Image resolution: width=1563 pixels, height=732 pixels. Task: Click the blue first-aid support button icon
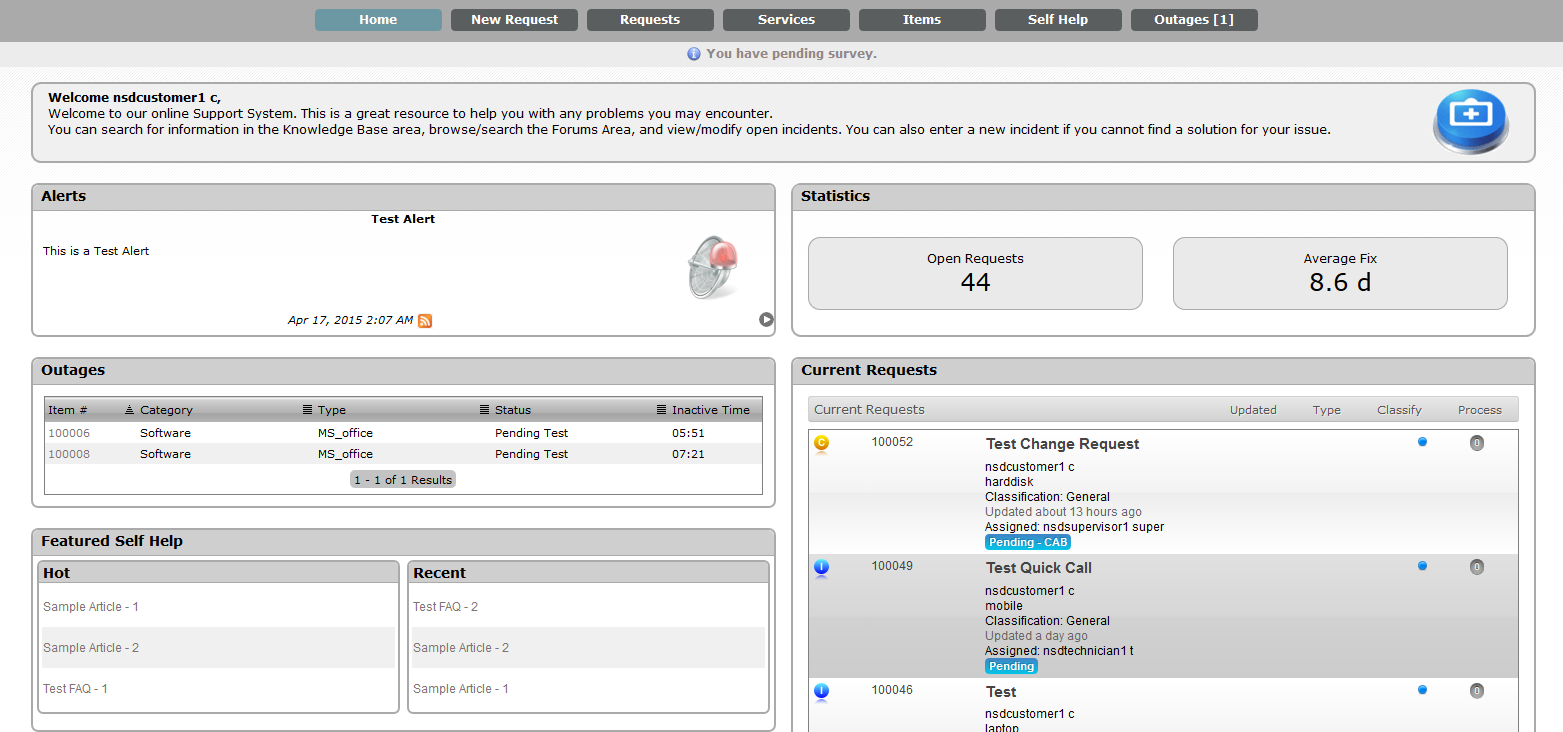pos(1471,122)
